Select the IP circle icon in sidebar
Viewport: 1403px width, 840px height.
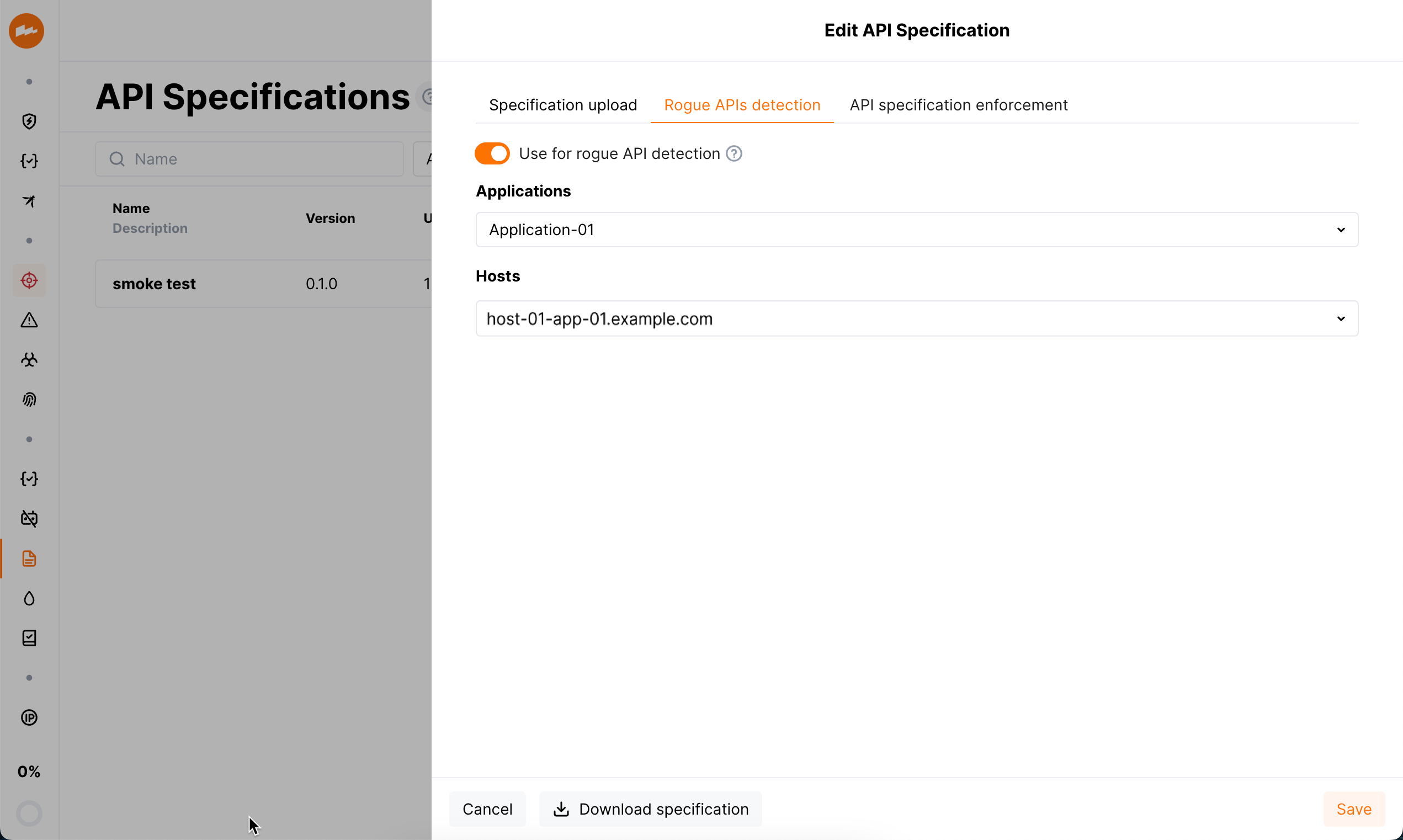29,717
